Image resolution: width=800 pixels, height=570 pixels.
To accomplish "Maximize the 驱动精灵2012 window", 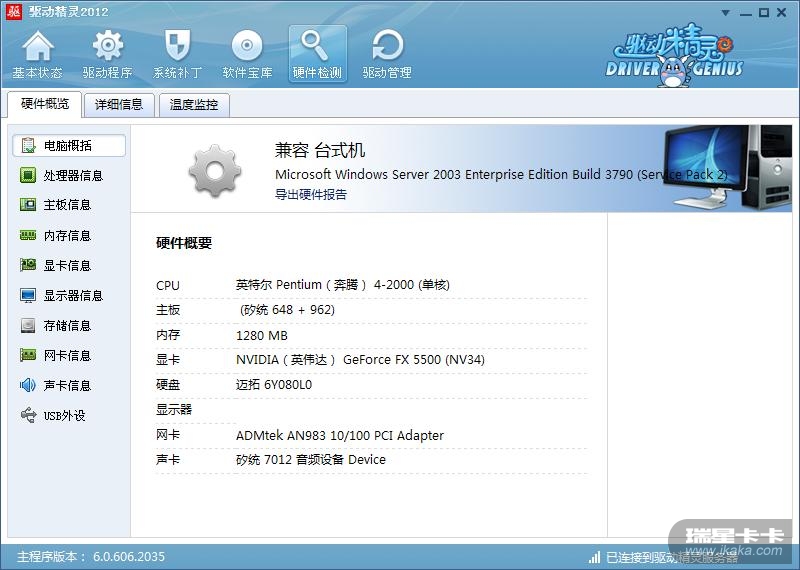I will coord(764,13).
